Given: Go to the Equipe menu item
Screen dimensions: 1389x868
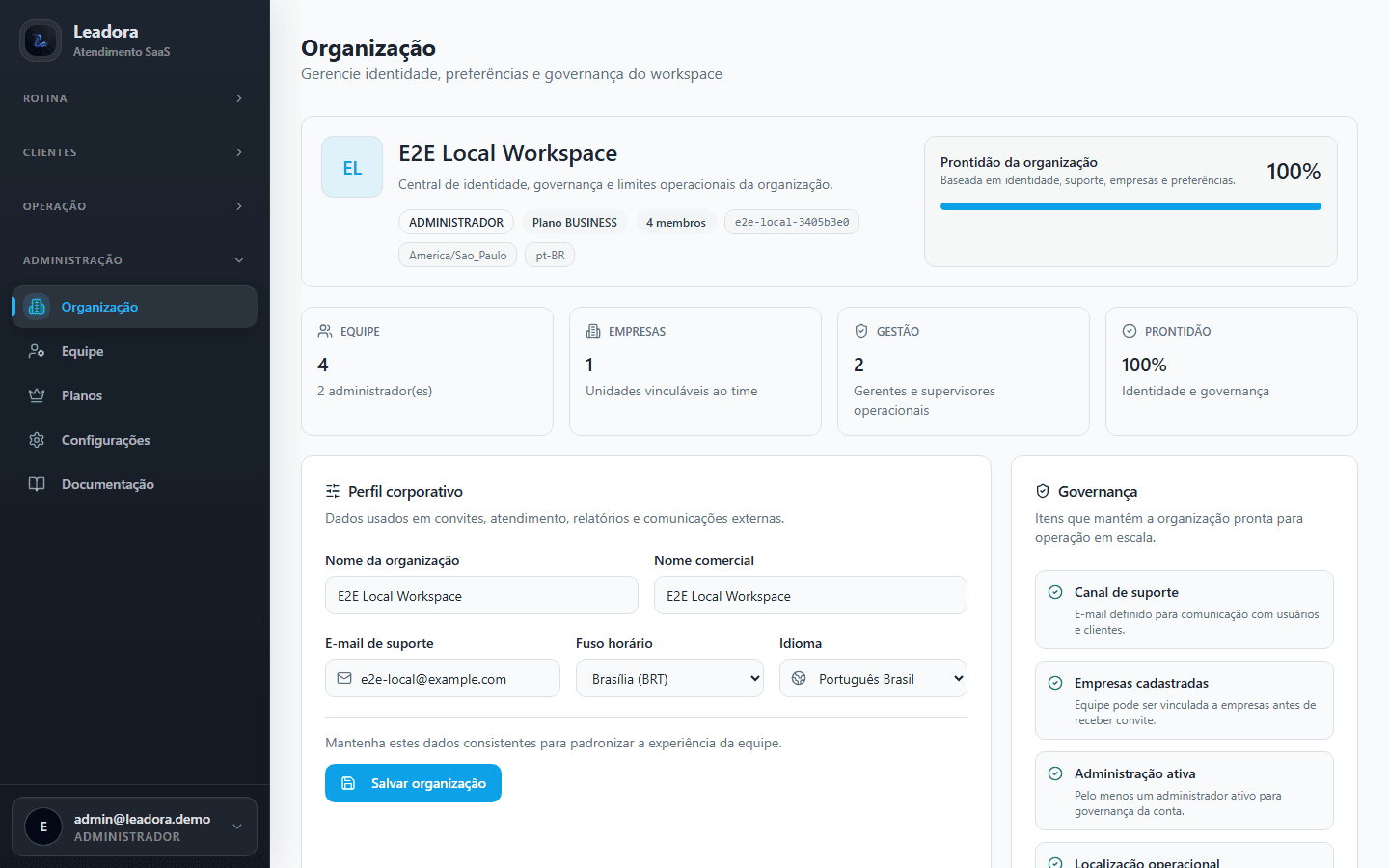Looking at the screenshot, I should pyautogui.click(x=135, y=351).
